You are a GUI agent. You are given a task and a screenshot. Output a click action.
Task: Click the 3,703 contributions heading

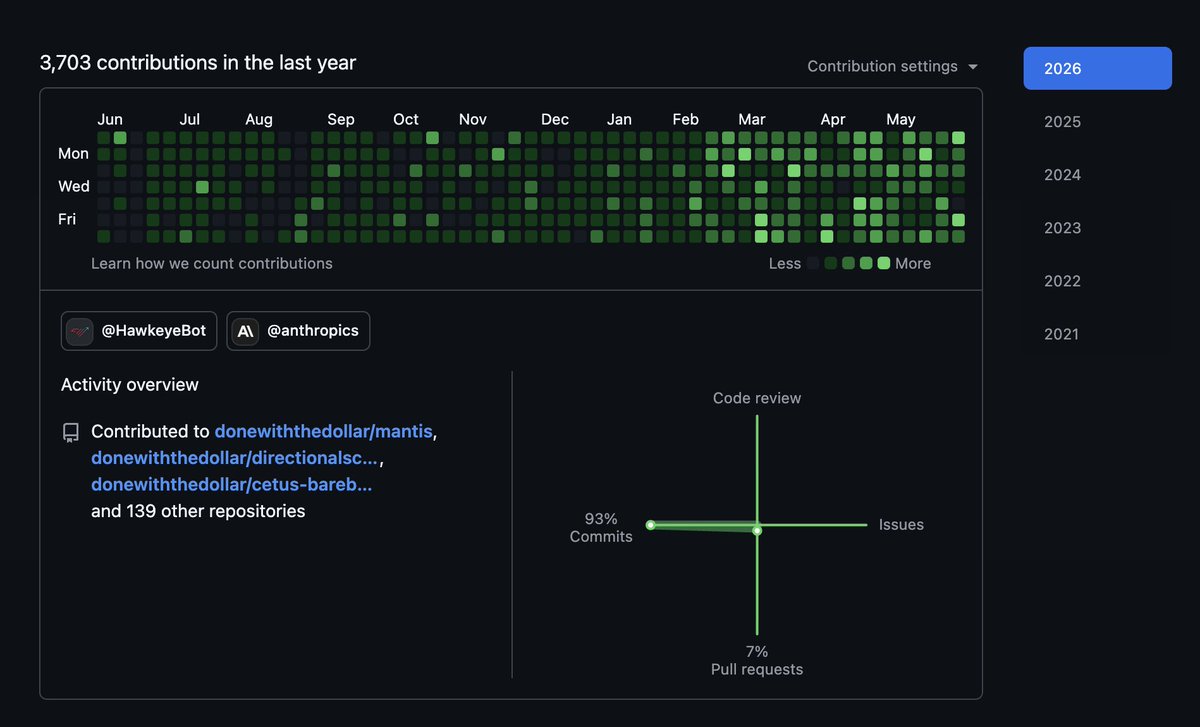198,63
